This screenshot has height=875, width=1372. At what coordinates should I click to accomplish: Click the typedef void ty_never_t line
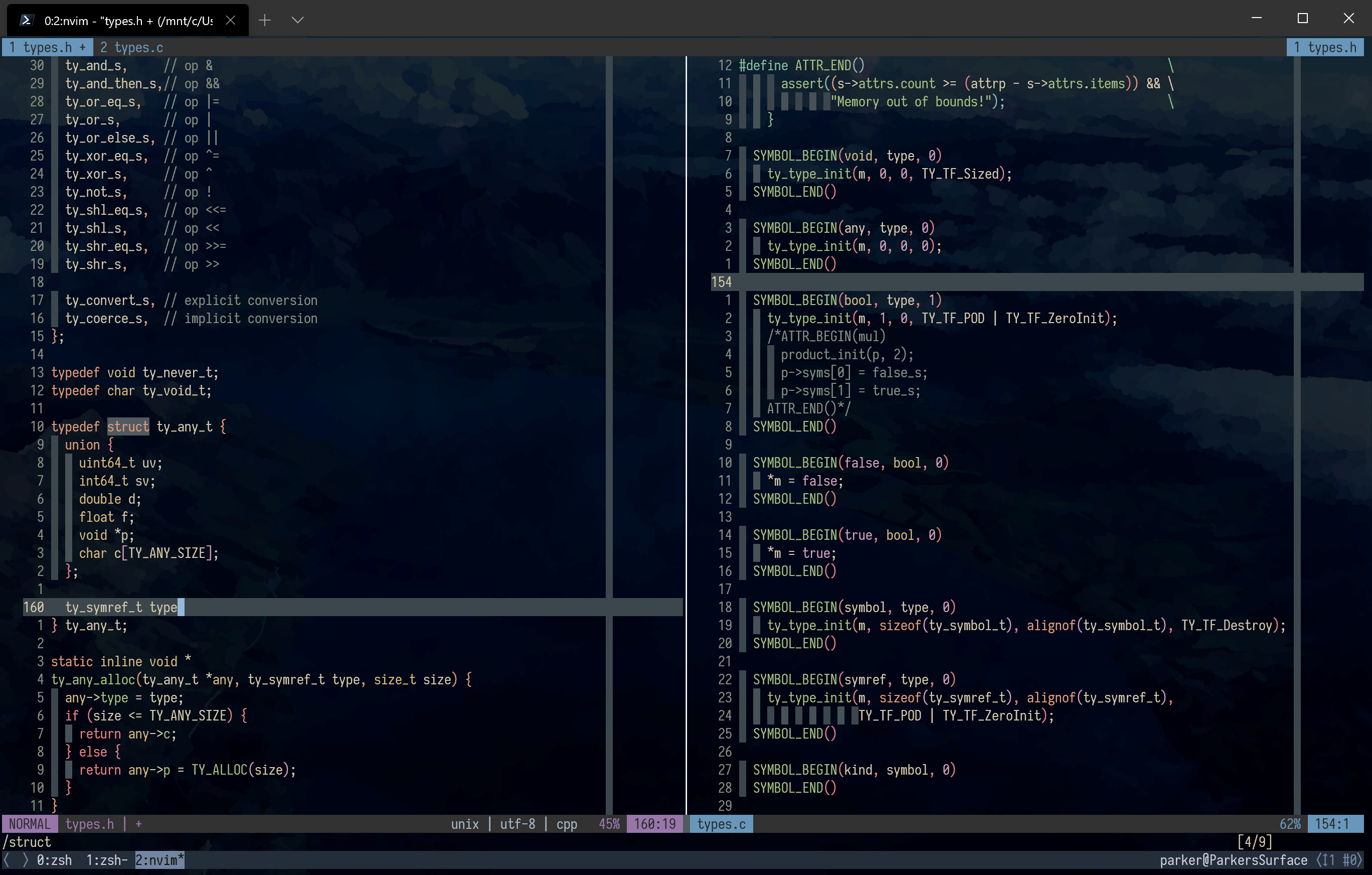135,372
